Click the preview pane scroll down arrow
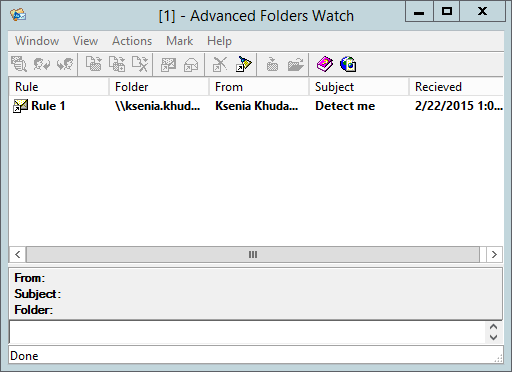Viewport: 512px width, 372px height. (494, 337)
